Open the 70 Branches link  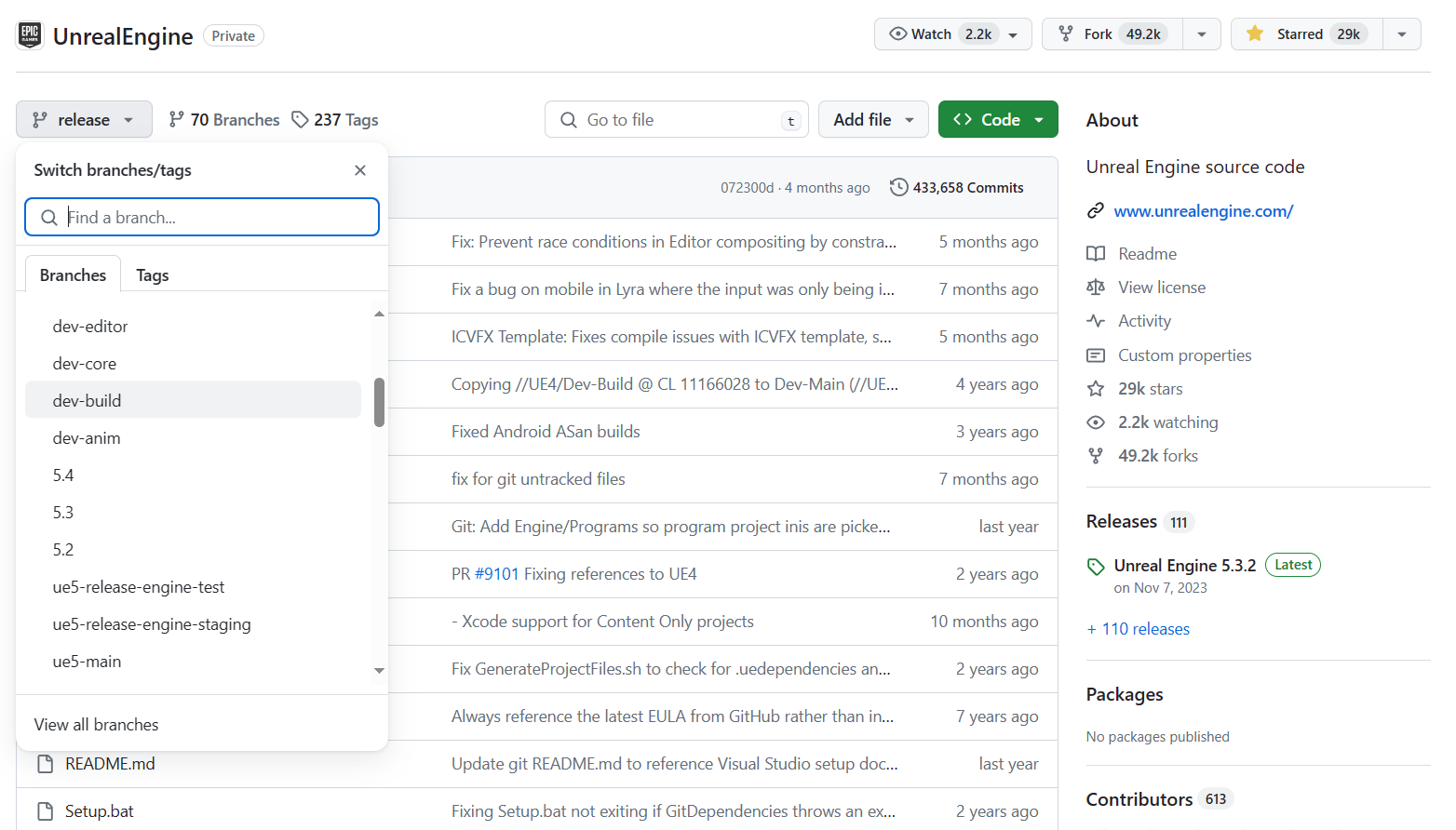point(223,120)
